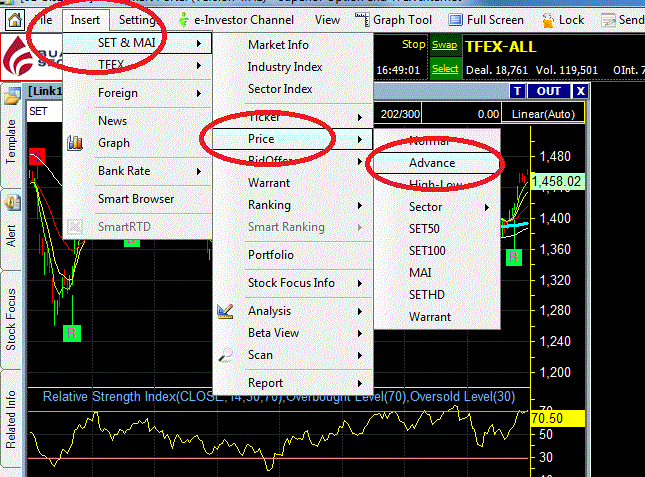Image resolution: width=645 pixels, height=477 pixels.
Task: Open the Related Info side tab
Action: tap(11, 419)
